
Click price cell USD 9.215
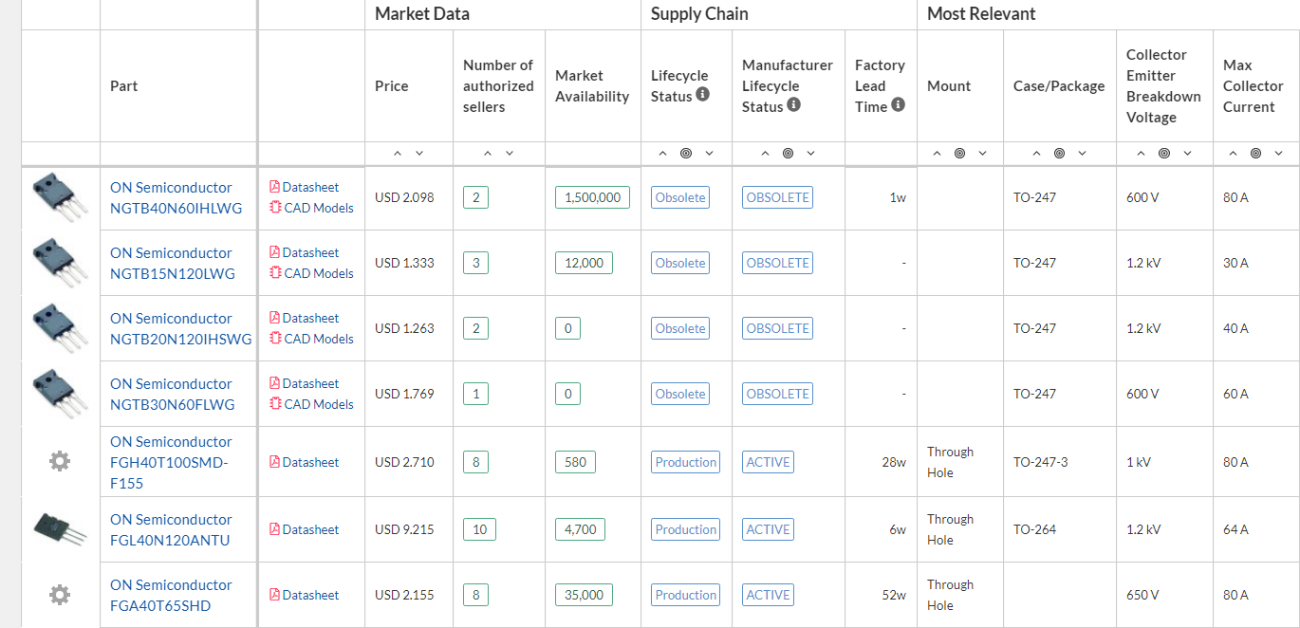pos(405,530)
